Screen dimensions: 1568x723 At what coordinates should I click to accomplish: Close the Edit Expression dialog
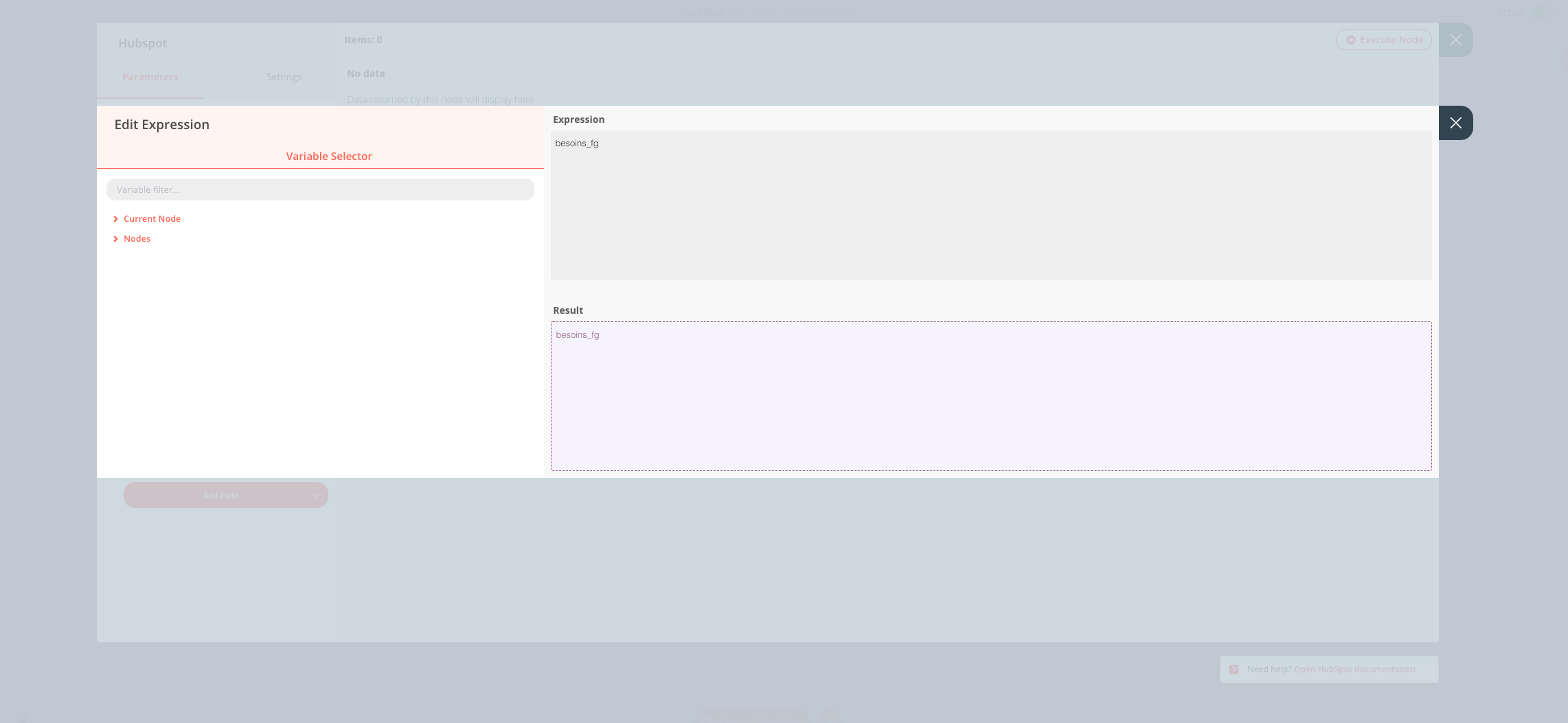(1455, 123)
